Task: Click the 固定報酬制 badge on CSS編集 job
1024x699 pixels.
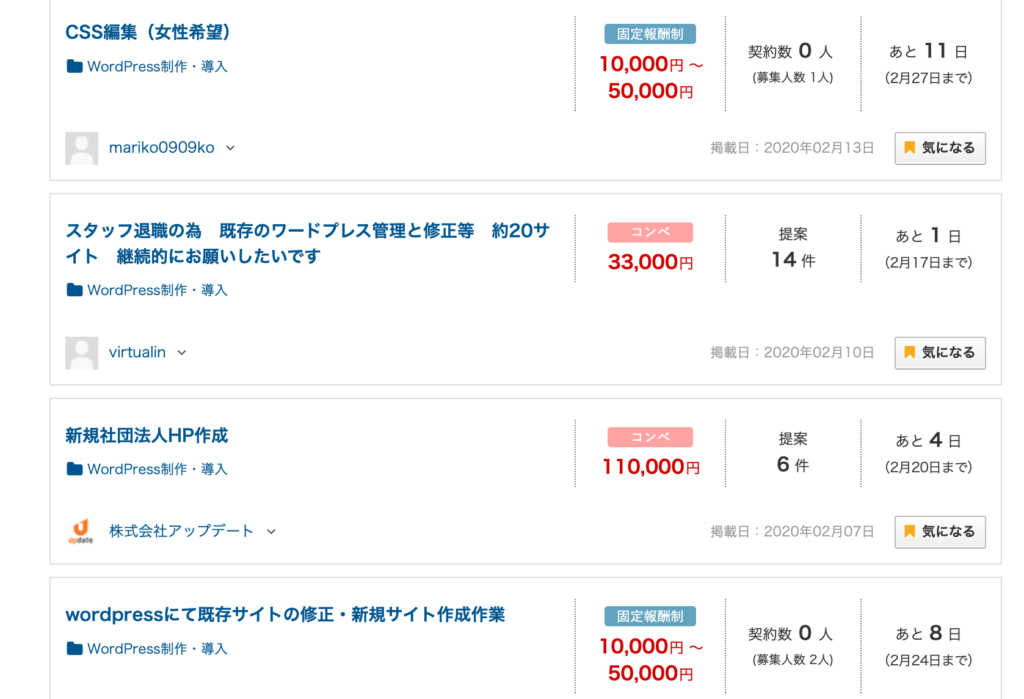Action: (x=650, y=34)
